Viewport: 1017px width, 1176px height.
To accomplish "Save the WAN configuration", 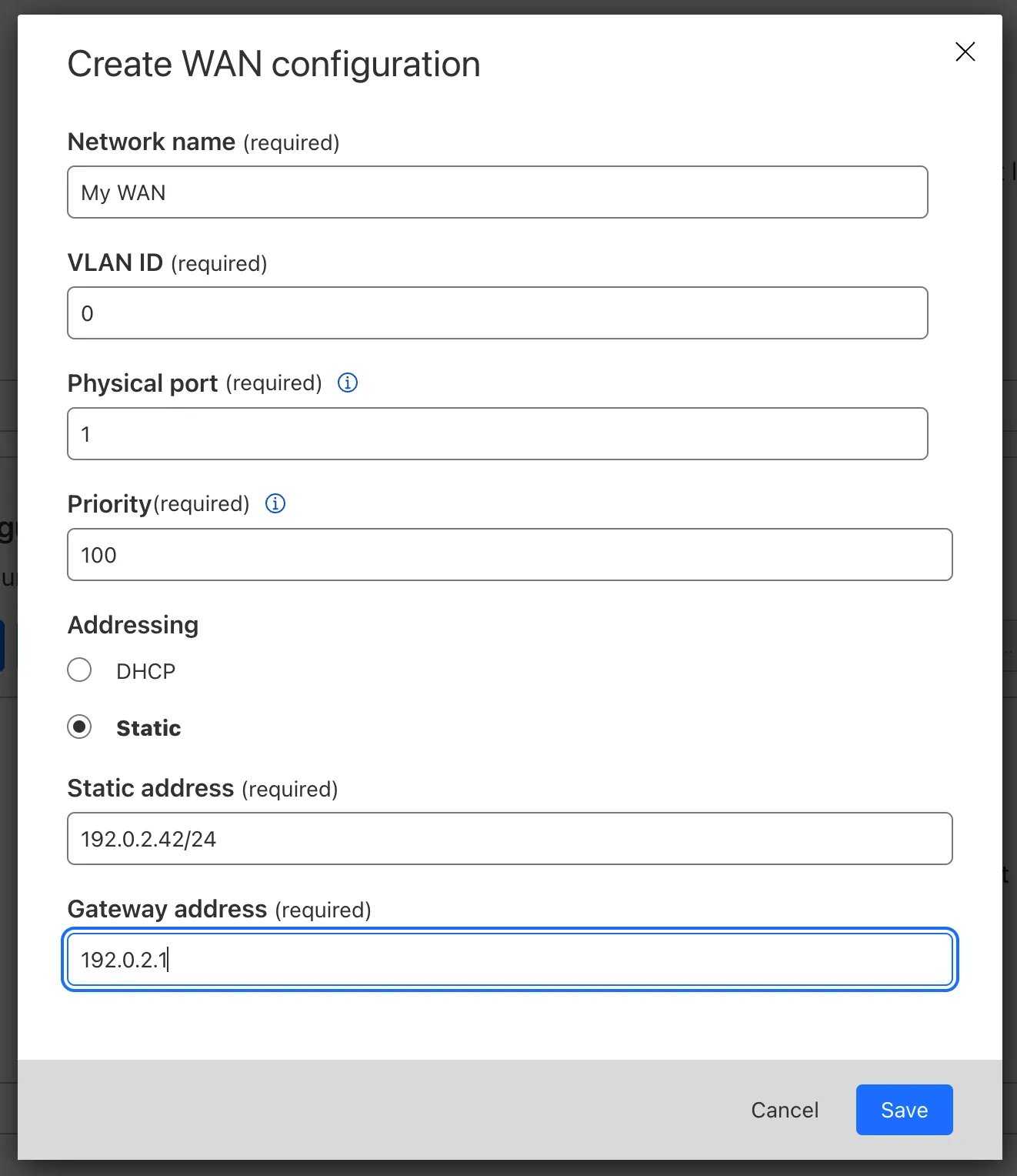I will tap(904, 1109).
